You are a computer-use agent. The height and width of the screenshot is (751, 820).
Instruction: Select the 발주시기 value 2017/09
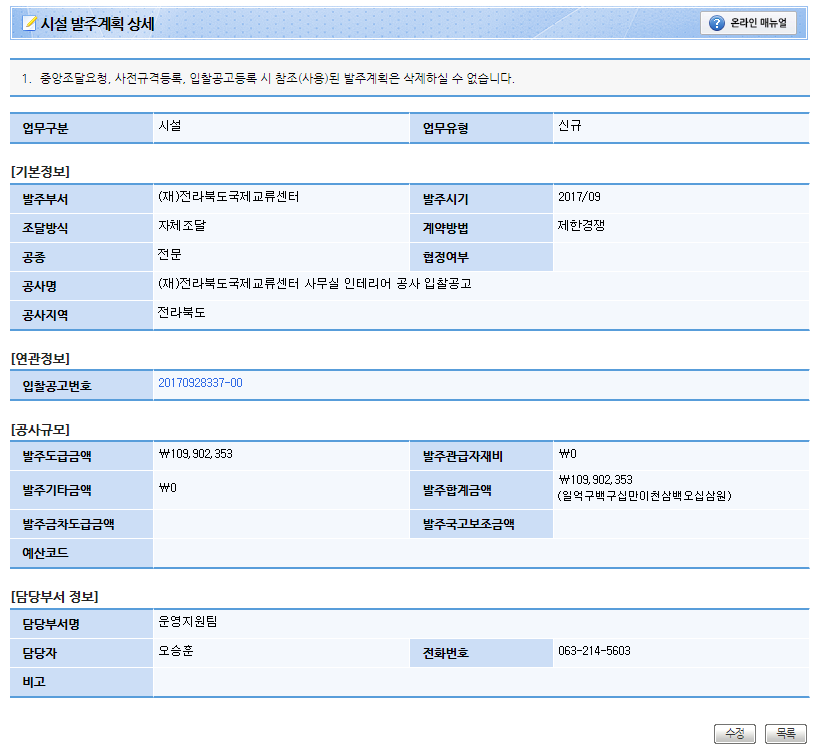coord(579,196)
